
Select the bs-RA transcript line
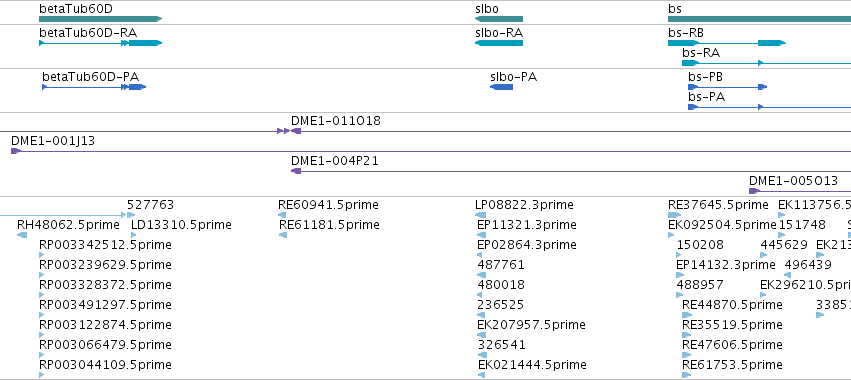tap(766, 63)
